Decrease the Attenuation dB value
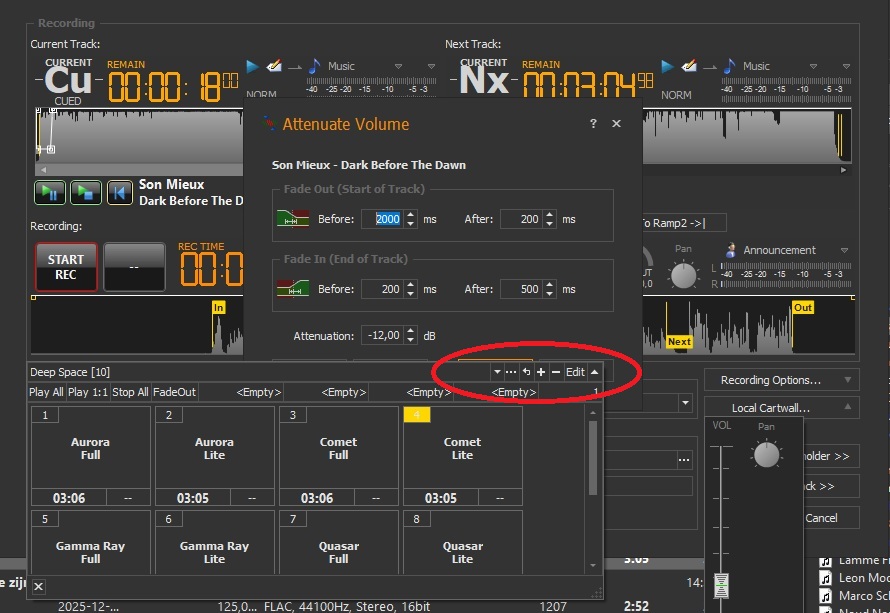The height and width of the screenshot is (613, 890). click(x=410, y=340)
